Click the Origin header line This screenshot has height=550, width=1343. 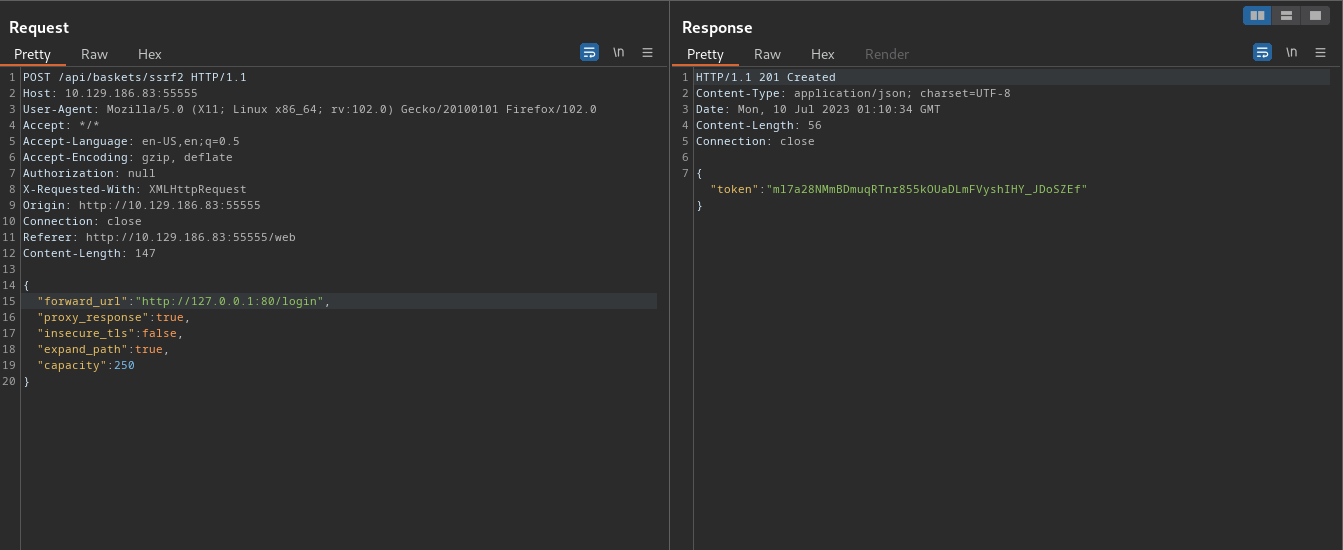[x=142, y=205]
